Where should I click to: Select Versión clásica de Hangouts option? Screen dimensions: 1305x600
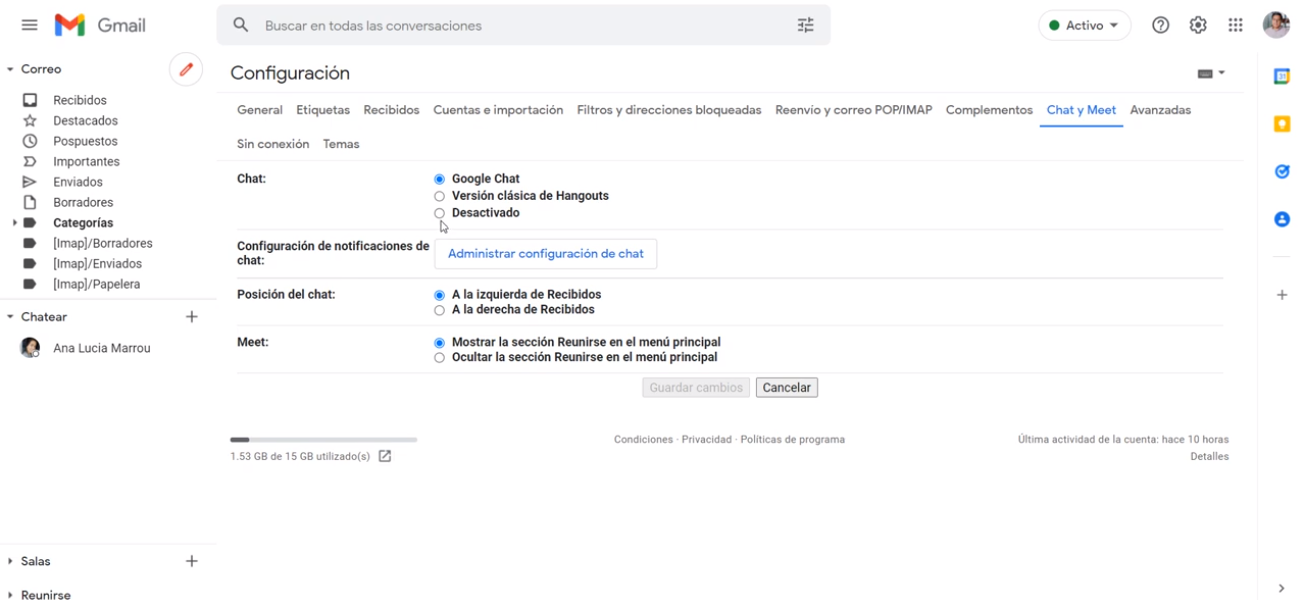point(439,196)
